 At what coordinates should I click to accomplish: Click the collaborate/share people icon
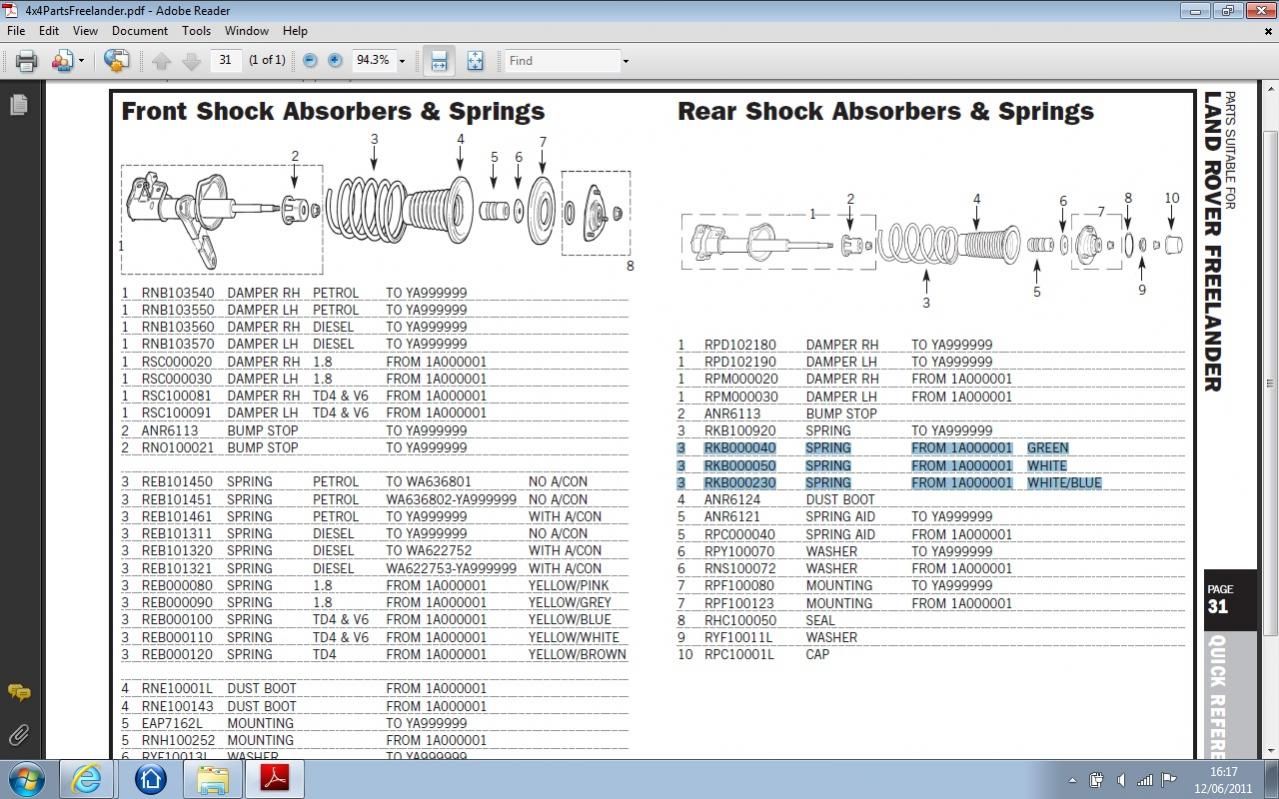pyautogui.click(x=62, y=61)
